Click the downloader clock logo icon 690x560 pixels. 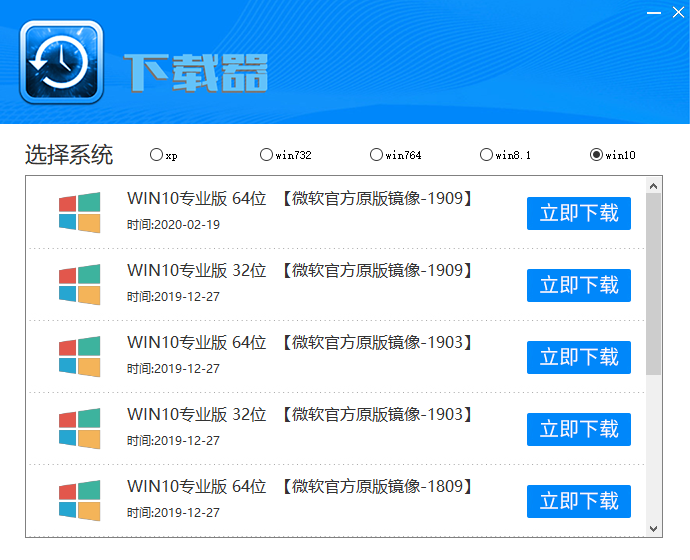[x=60, y=62]
